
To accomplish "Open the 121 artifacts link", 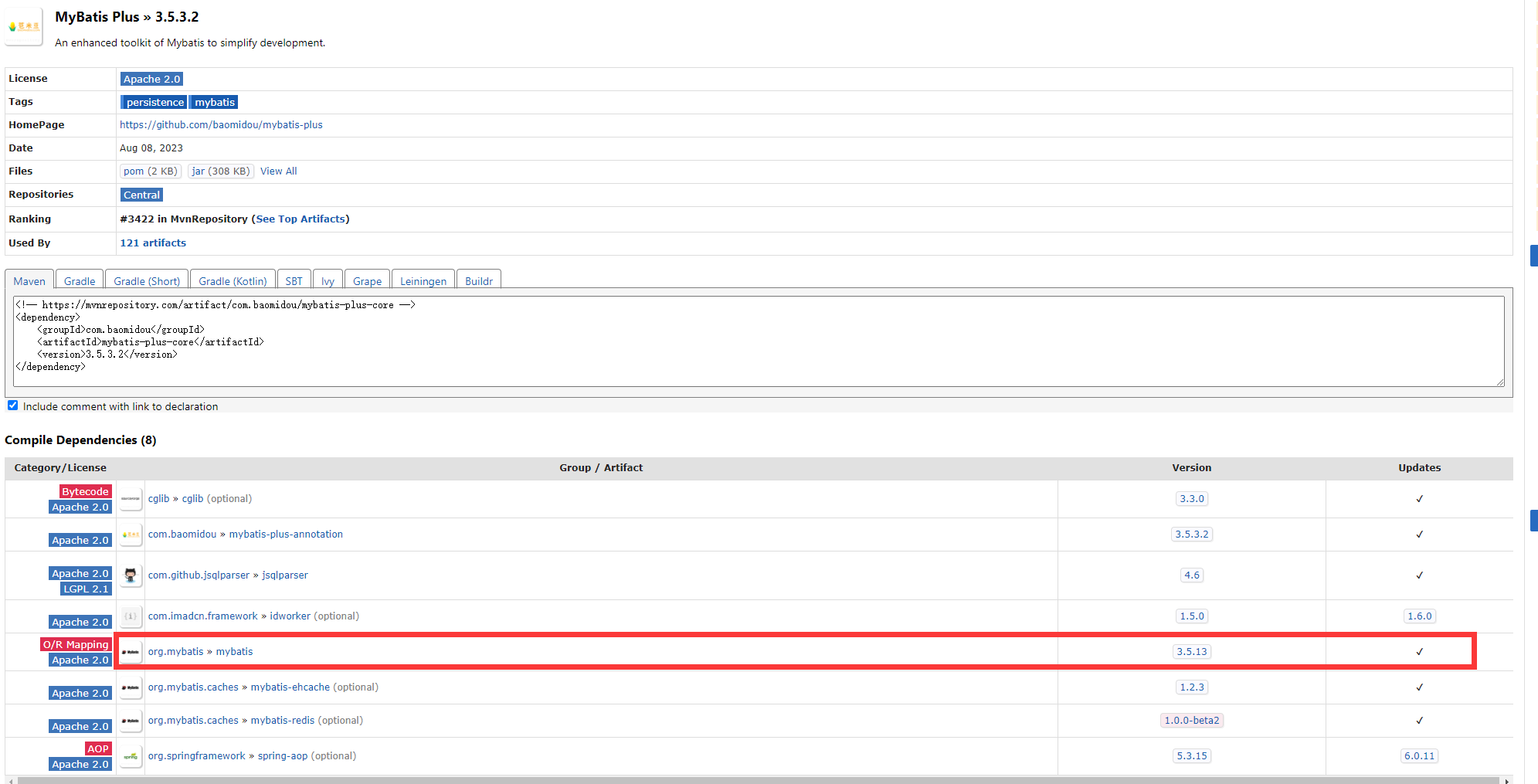I will pos(152,242).
